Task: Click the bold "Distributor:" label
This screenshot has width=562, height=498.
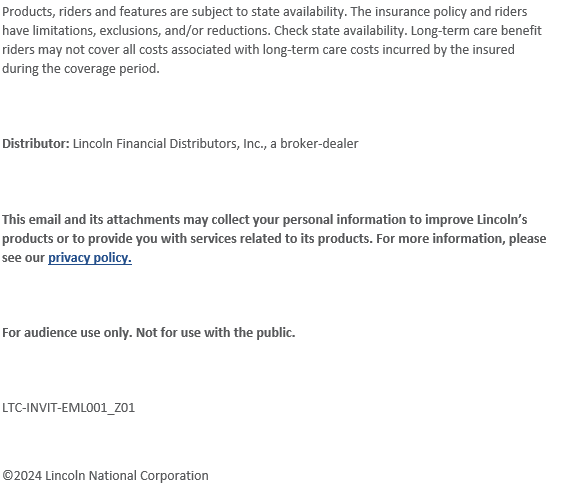Action: tap(36, 143)
